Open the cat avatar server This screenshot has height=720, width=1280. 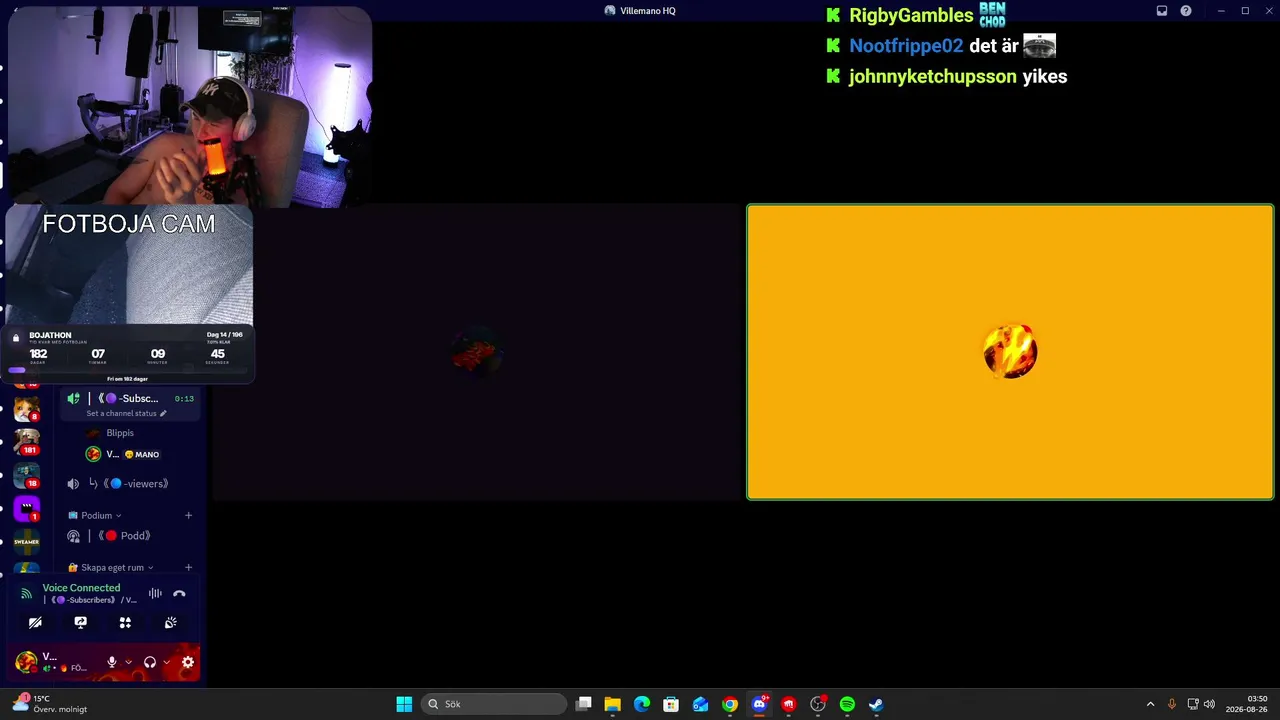point(26,408)
